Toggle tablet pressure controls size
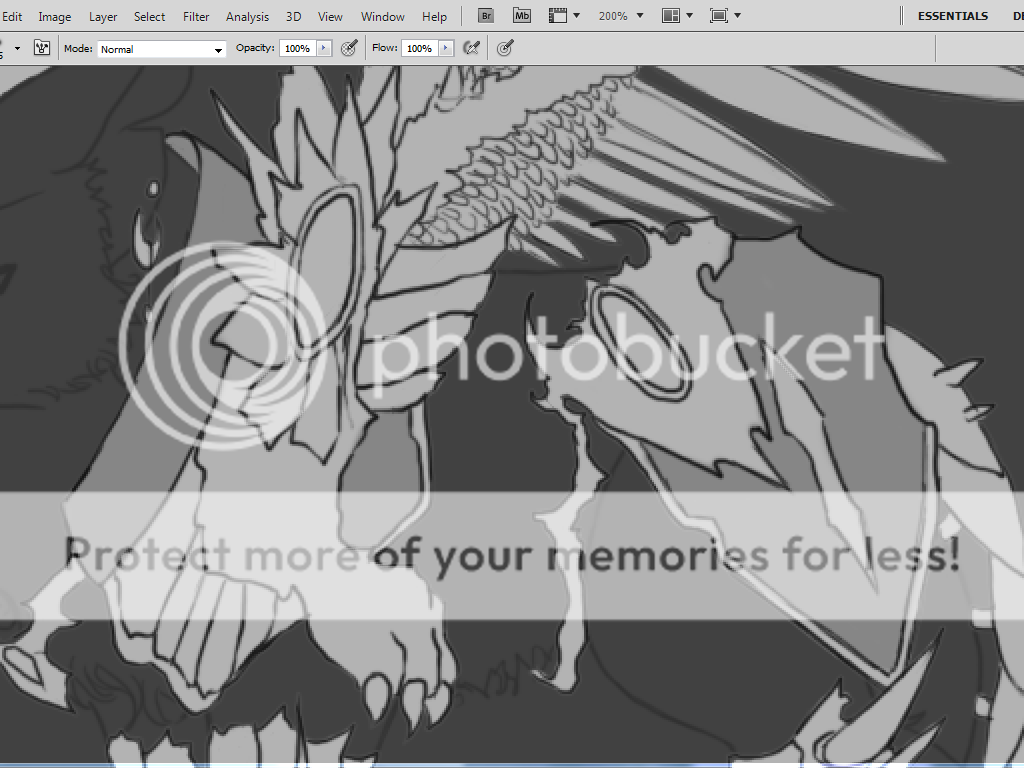 click(505, 48)
